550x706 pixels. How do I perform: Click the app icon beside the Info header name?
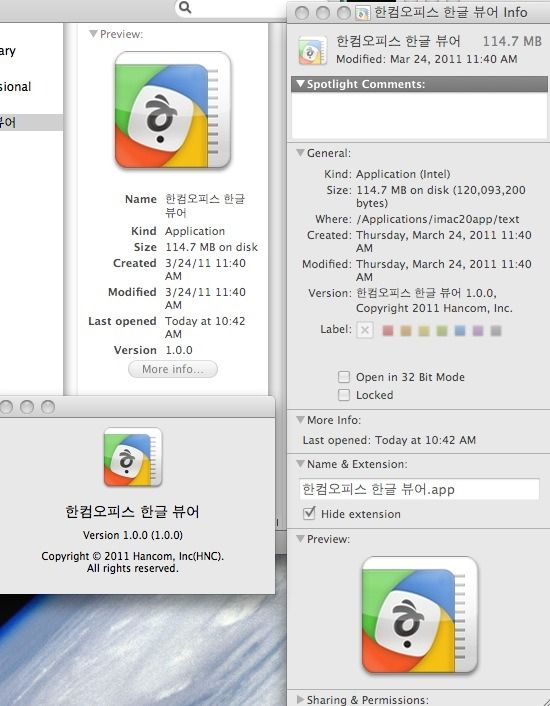click(x=312, y=50)
